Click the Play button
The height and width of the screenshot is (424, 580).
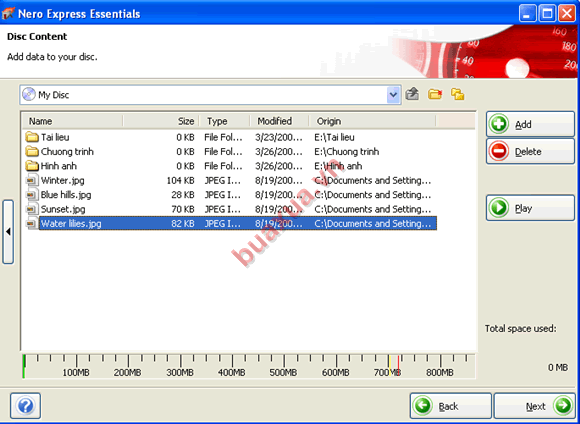click(x=530, y=208)
